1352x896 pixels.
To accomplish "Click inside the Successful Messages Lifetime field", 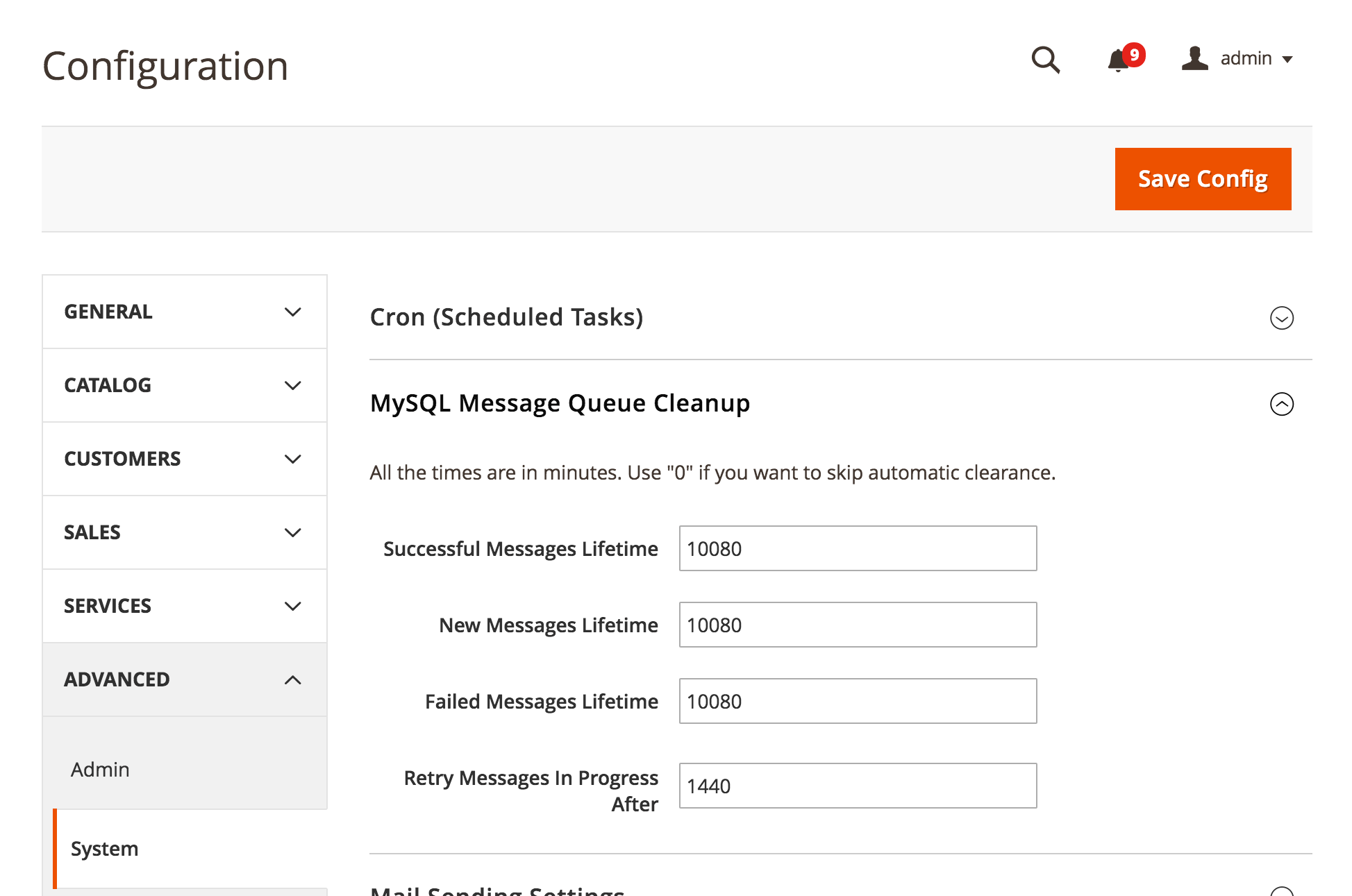I will pos(857,548).
